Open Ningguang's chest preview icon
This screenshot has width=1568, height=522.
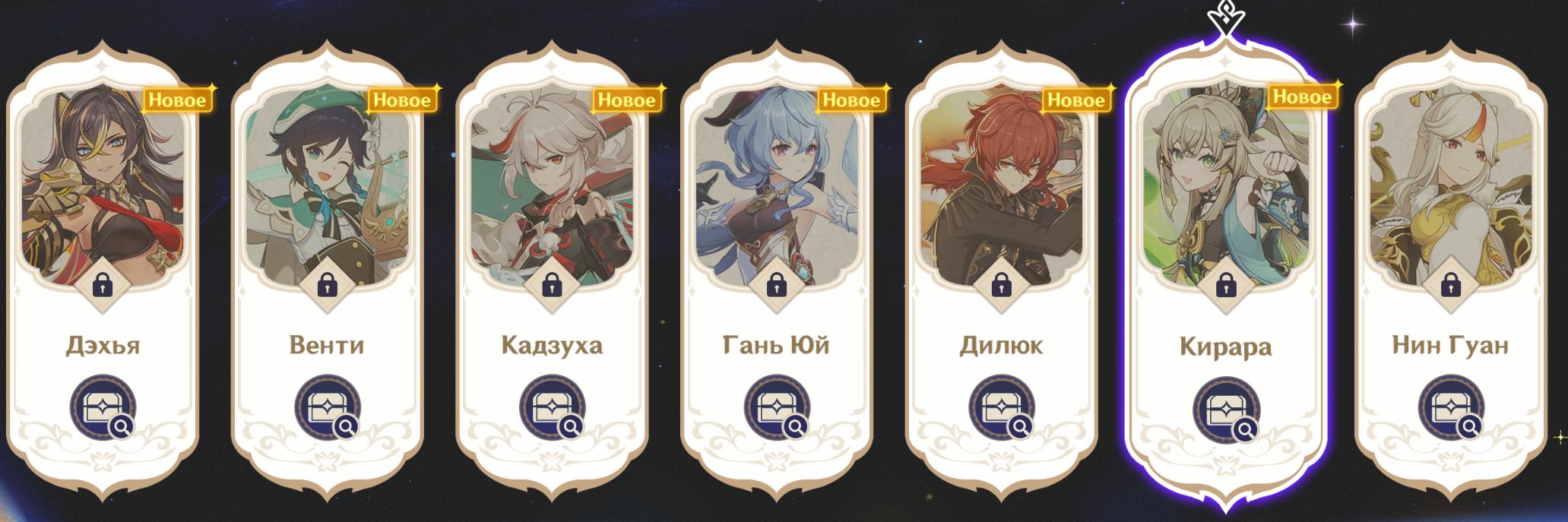click(1451, 408)
